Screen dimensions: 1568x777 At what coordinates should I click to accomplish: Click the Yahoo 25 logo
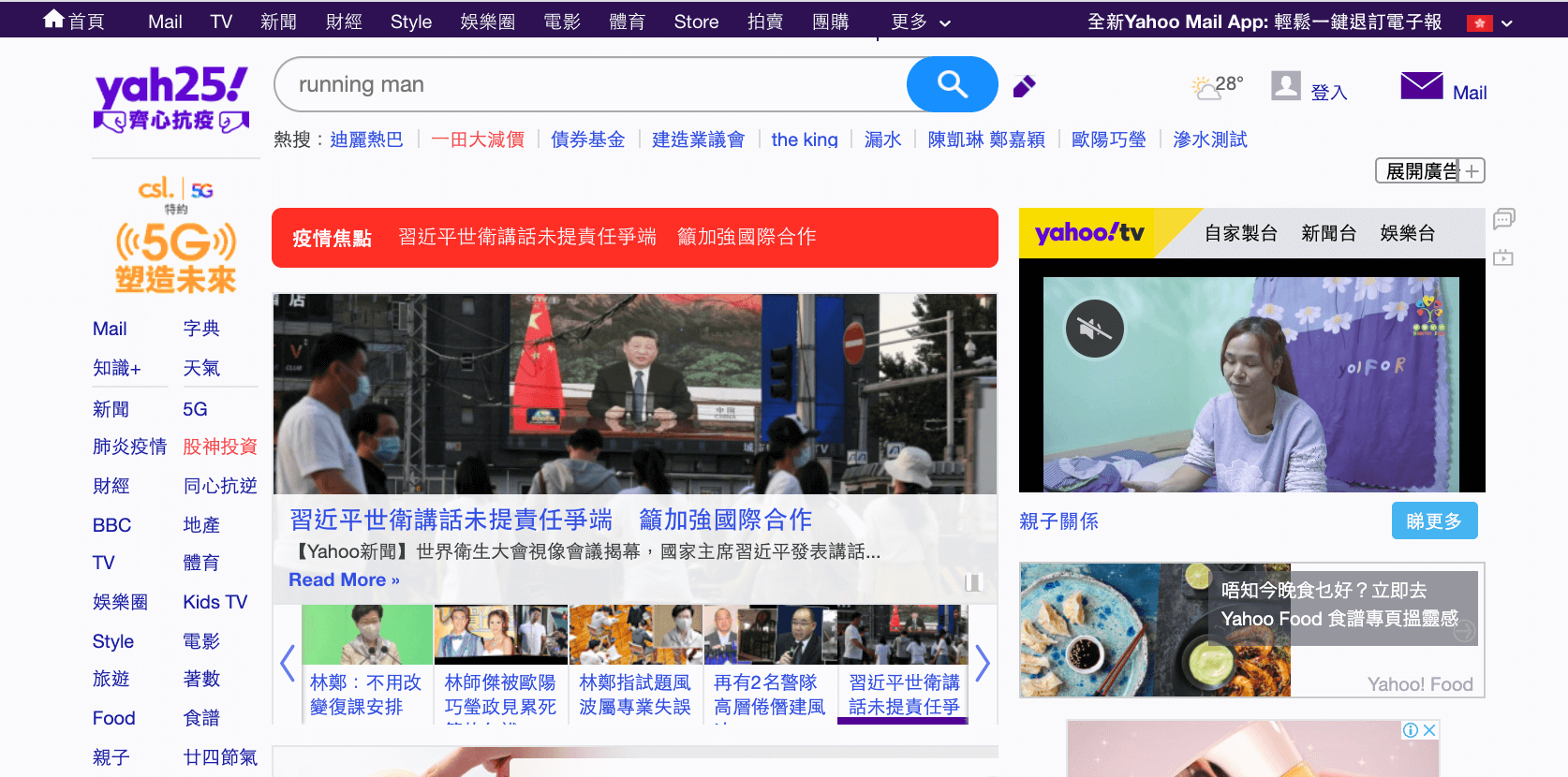tap(171, 99)
